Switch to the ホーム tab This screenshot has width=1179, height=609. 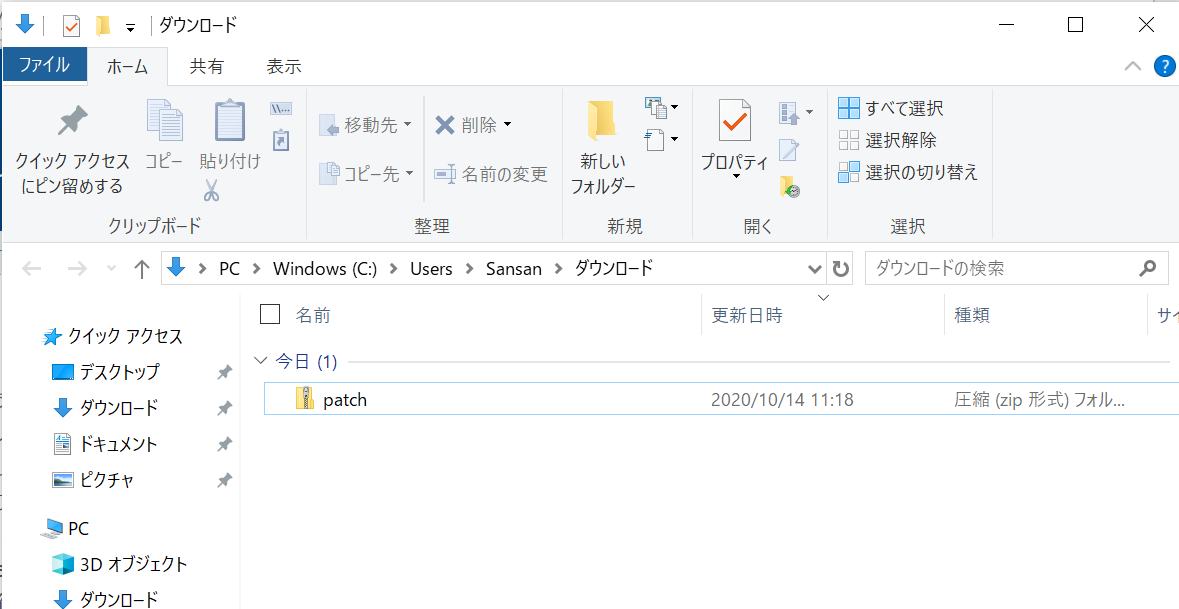(128, 66)
